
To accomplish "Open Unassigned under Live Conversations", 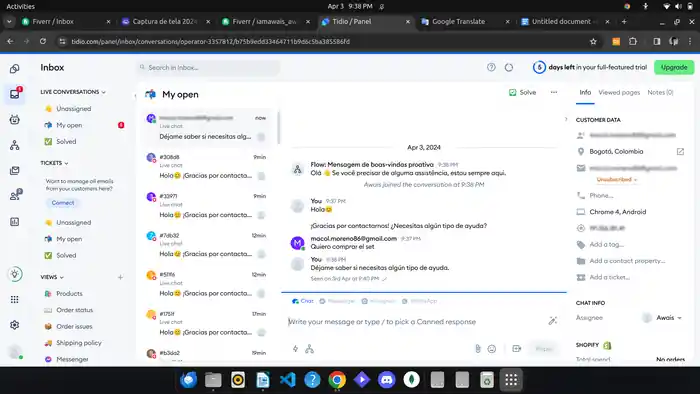I will coord(74,108).
